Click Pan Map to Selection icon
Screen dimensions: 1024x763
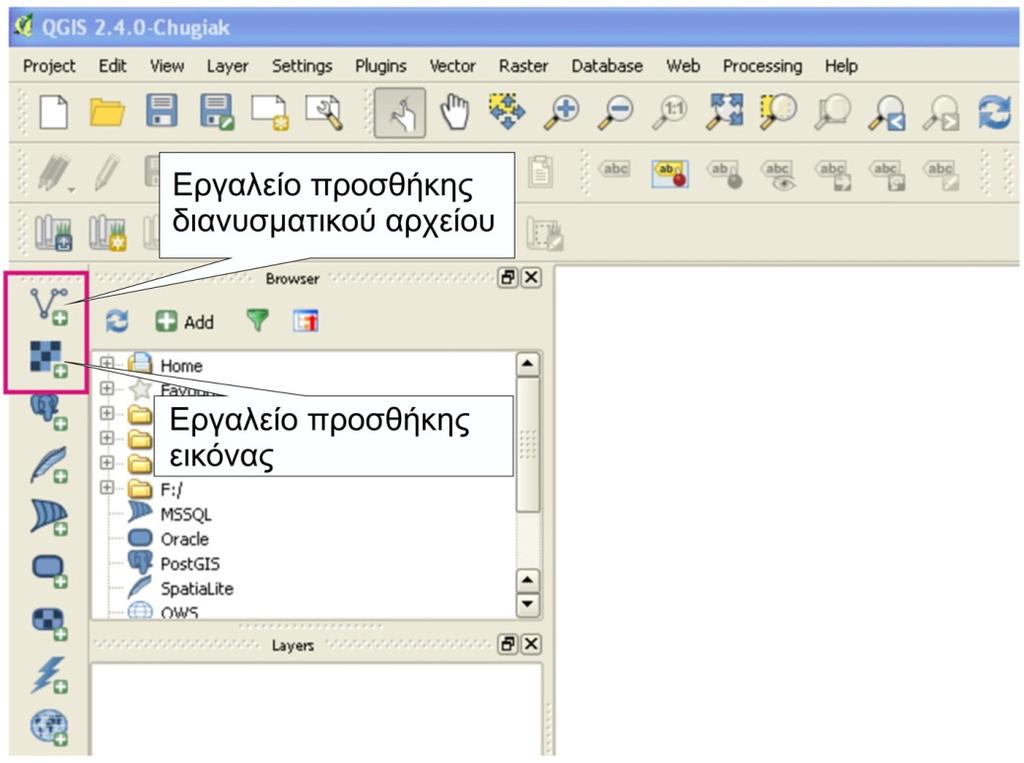[507, 111]
